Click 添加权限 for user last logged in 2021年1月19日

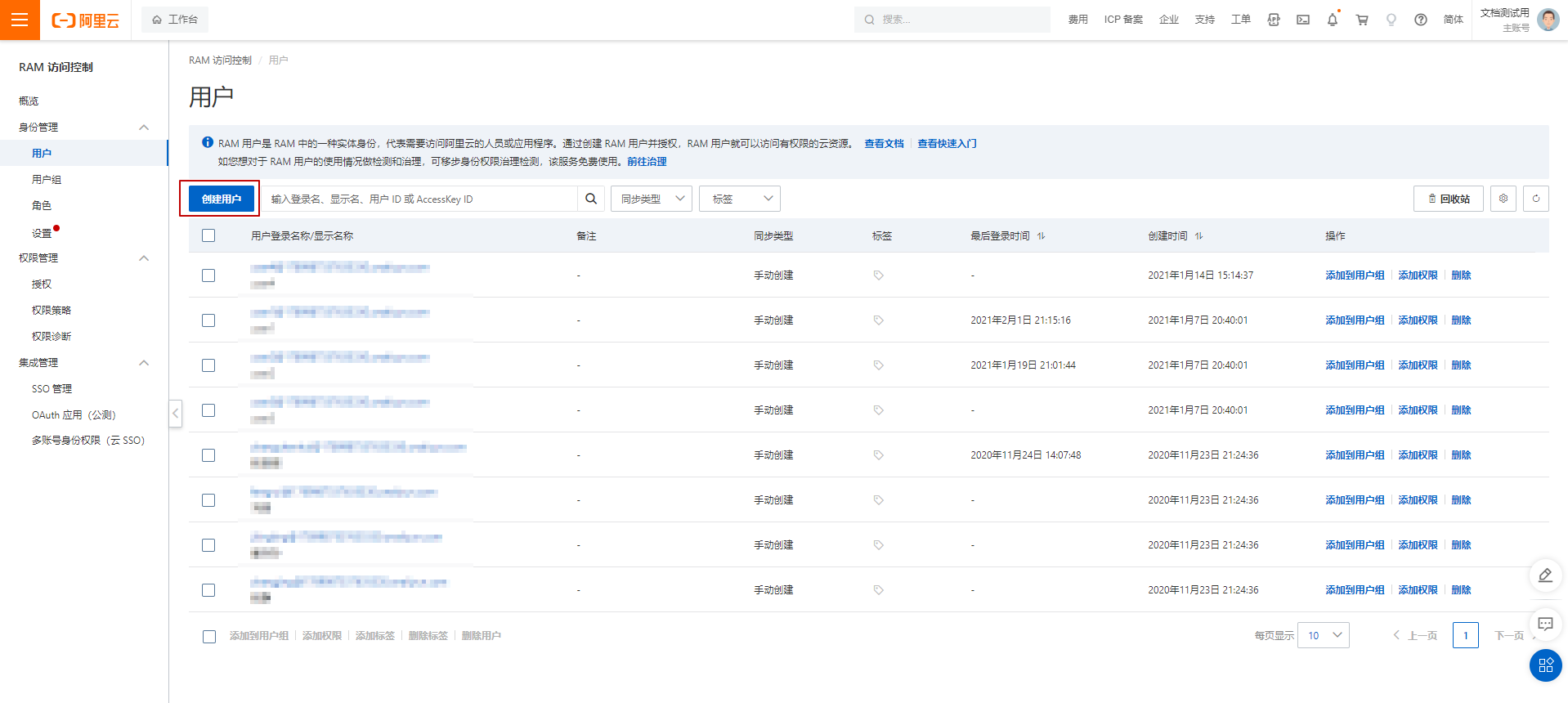click(x=1418, y=365)
